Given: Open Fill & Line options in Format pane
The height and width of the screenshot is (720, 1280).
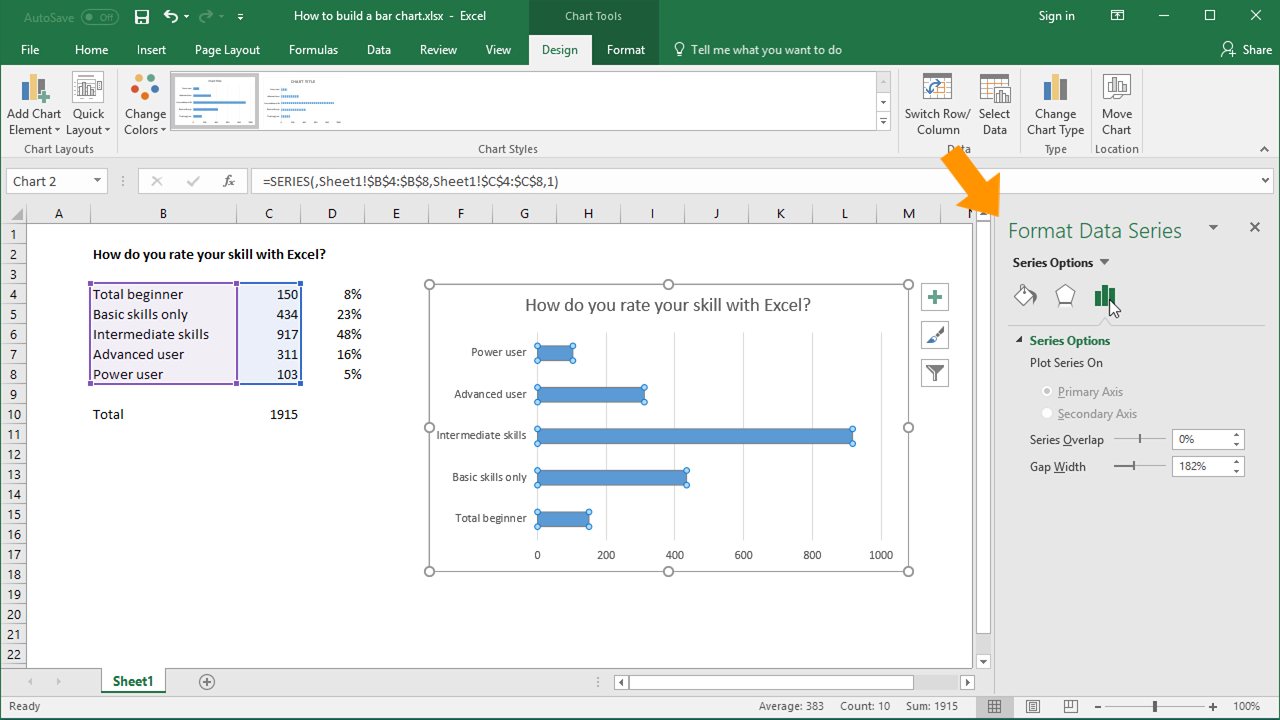Looking at the screenshot, I should pos(1024,295).
